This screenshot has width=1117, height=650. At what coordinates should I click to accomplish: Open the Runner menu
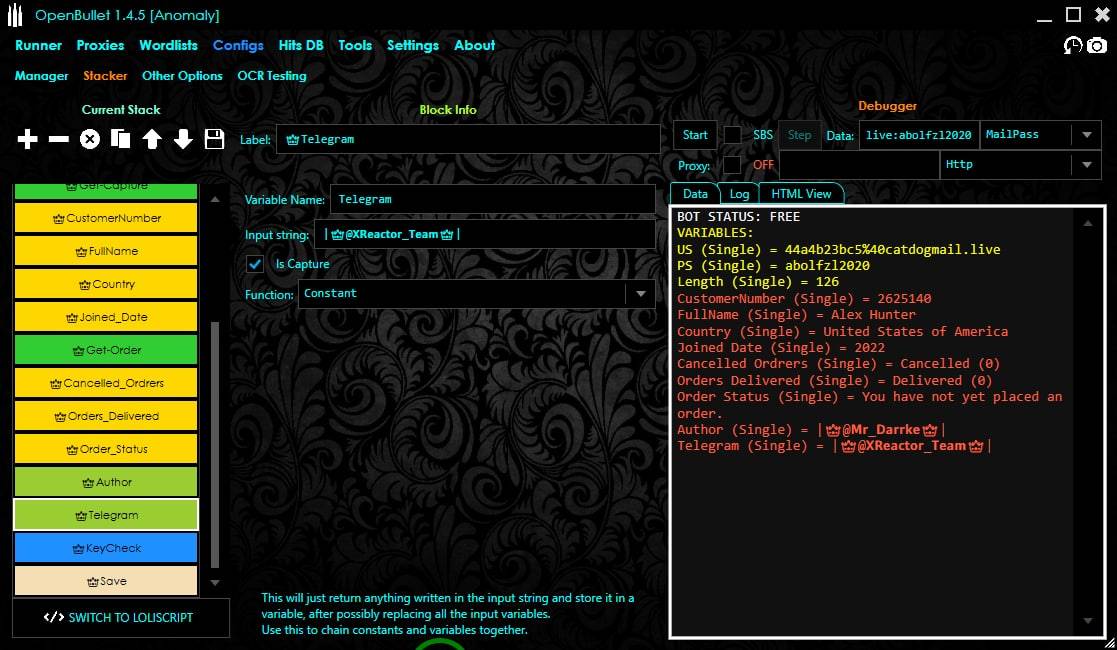tap(38, 45)
